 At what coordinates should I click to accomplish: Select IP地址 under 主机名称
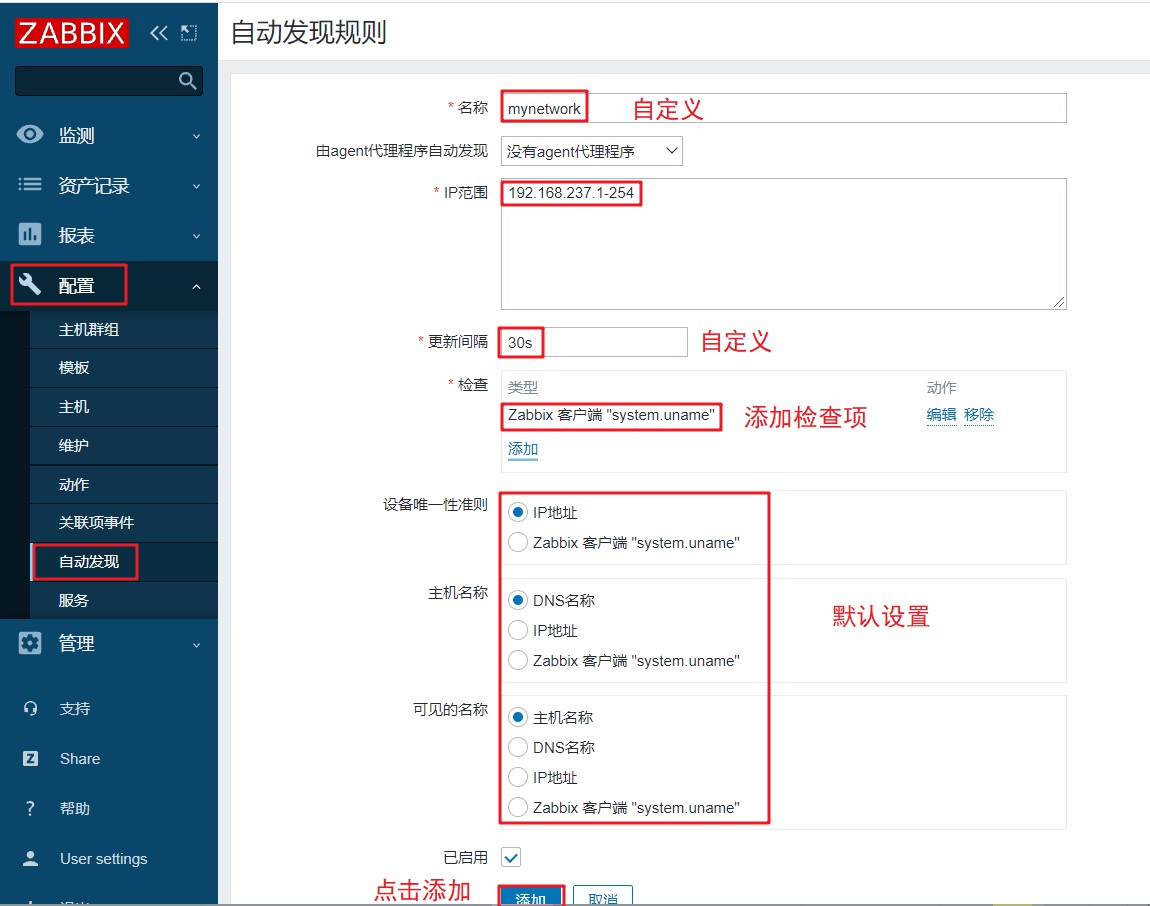click(x=518, y=630)
